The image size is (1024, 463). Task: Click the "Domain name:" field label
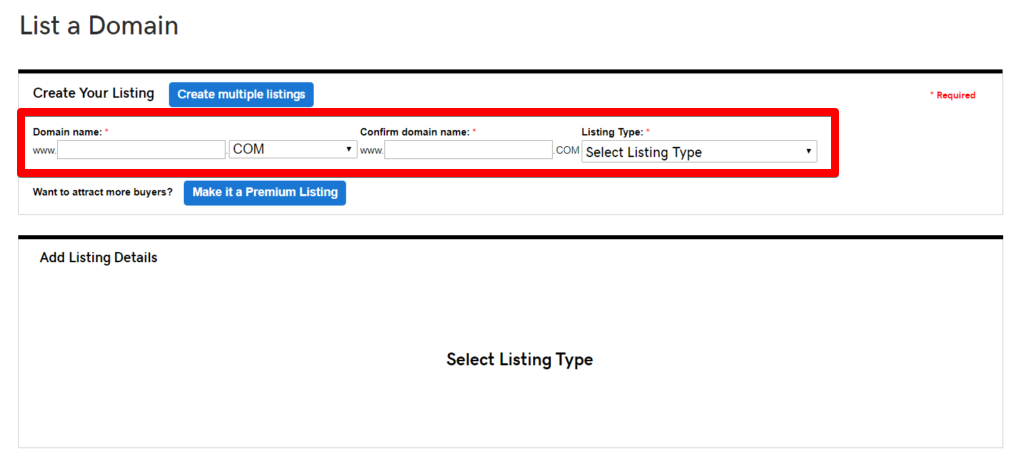click(x=68, y=131)
